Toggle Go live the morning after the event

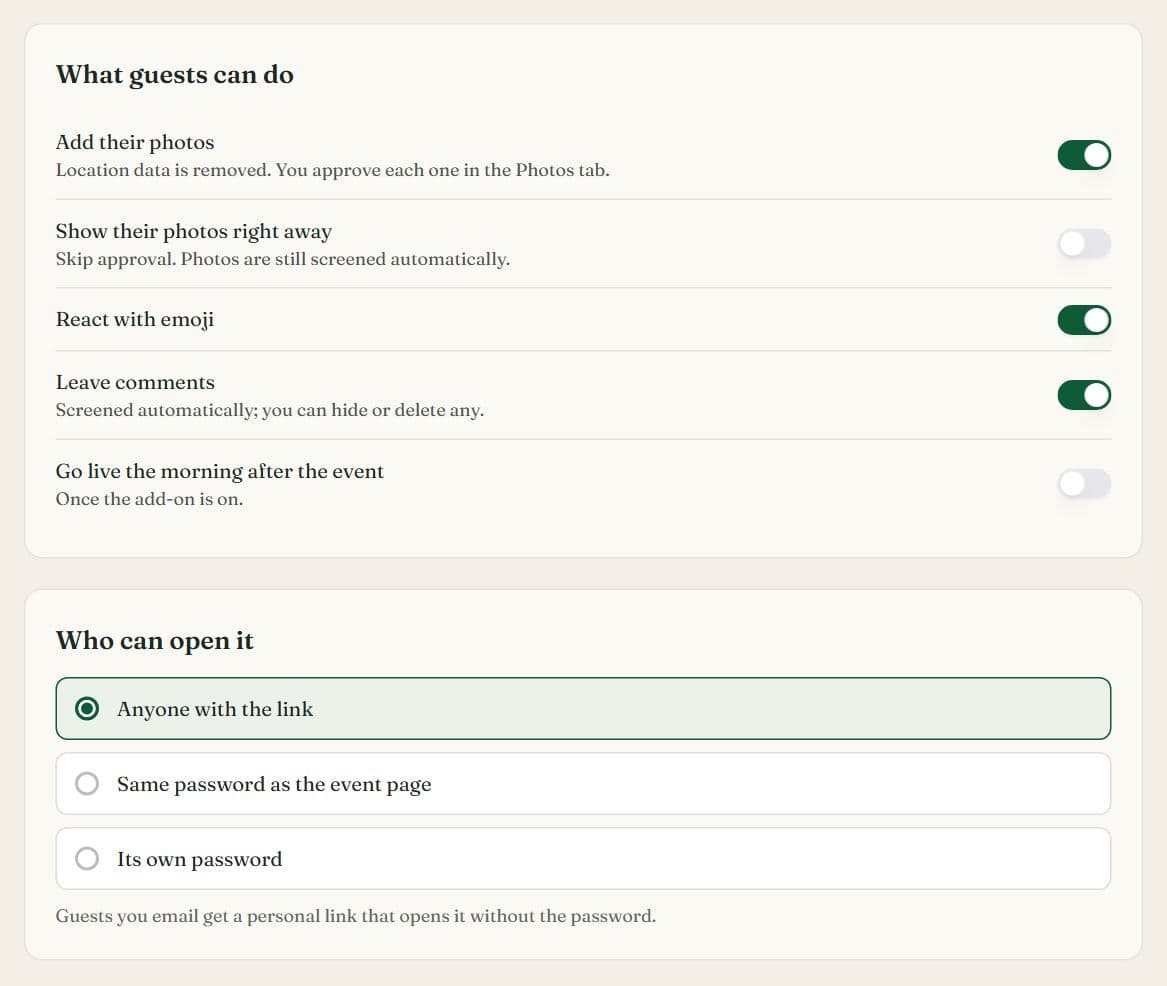point(1084,484)
